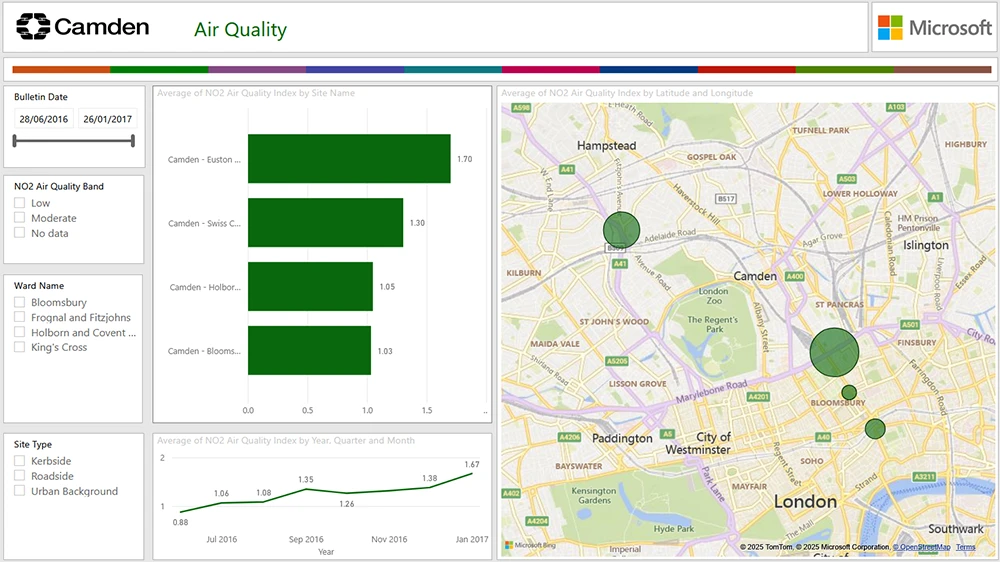
Task: Click the Air Quality page title
Action: point(240,30)
